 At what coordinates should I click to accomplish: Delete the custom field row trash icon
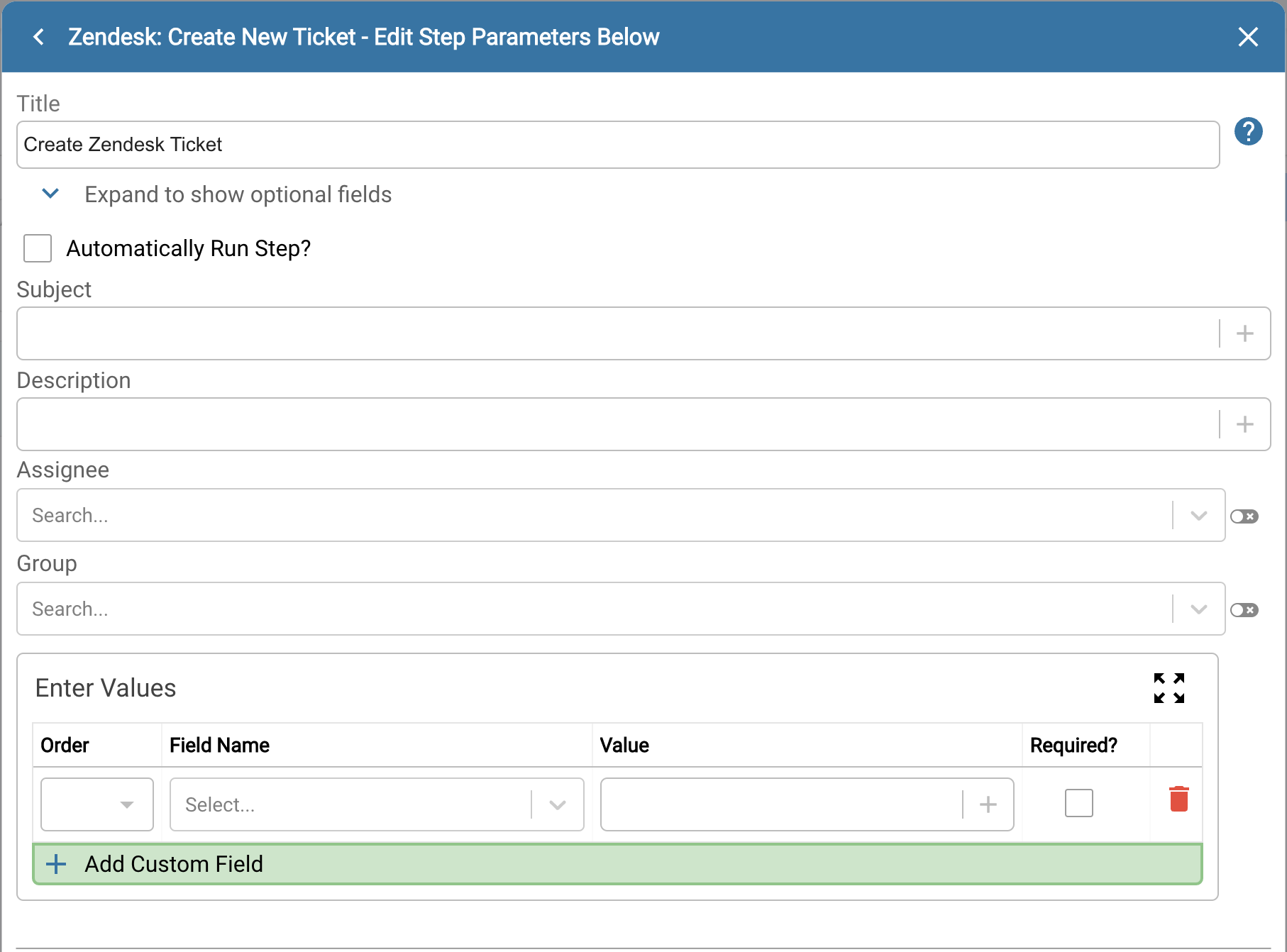click(1179, 799)
